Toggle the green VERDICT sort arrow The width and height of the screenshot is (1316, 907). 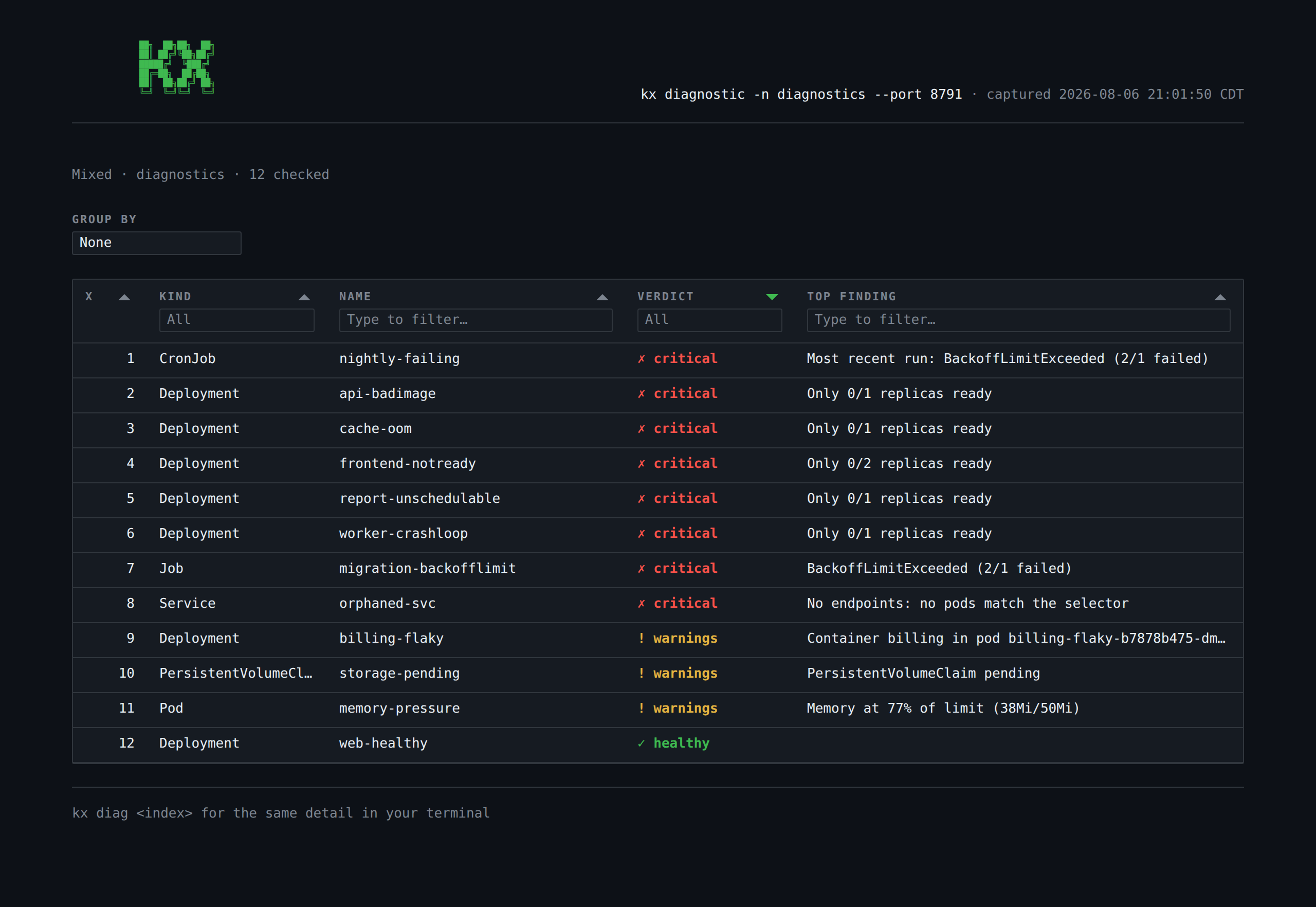(772, 297)
